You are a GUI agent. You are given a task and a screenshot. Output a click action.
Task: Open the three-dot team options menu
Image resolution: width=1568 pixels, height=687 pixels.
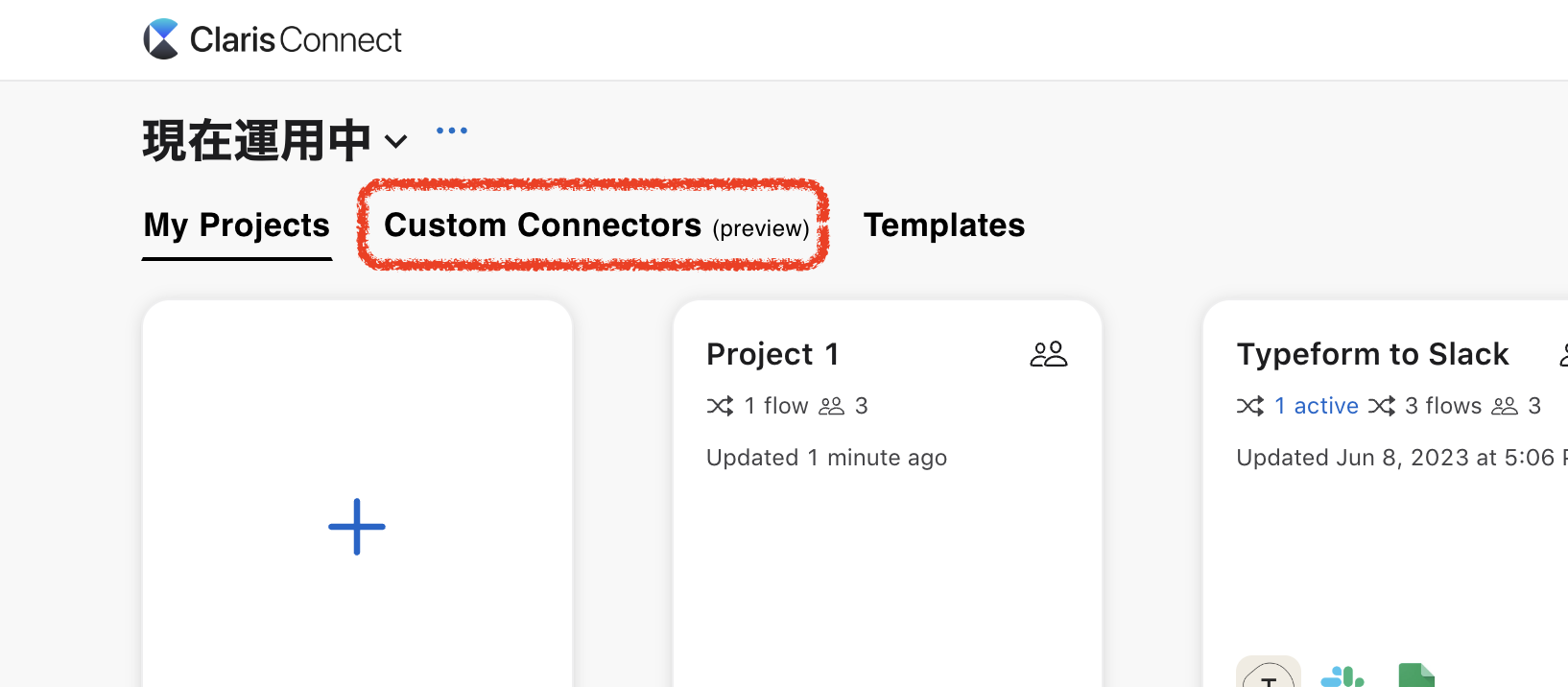(x=452, y=130)
